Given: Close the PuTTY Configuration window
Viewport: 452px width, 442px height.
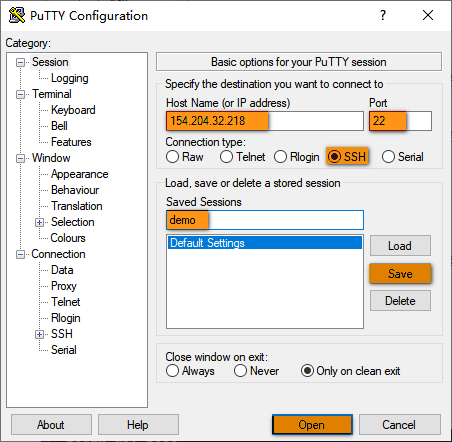Looking at the screenshot, I should pos(428,15).
